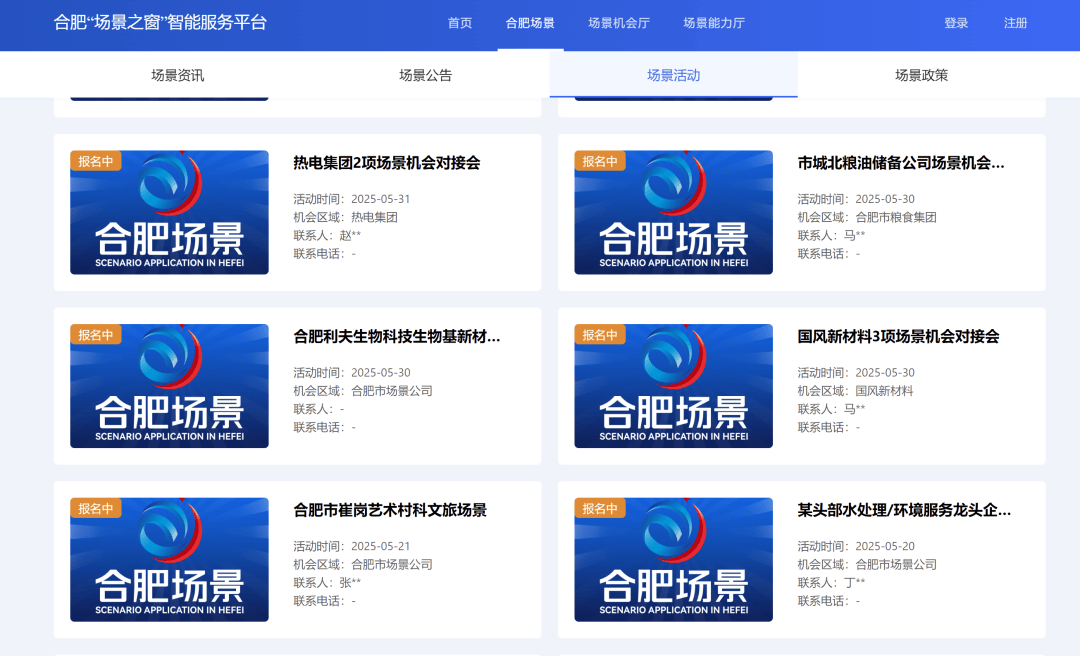The image size is (1080, 656).
Task: Select the 场景活动 tab
Action: (x=673, y=75)
